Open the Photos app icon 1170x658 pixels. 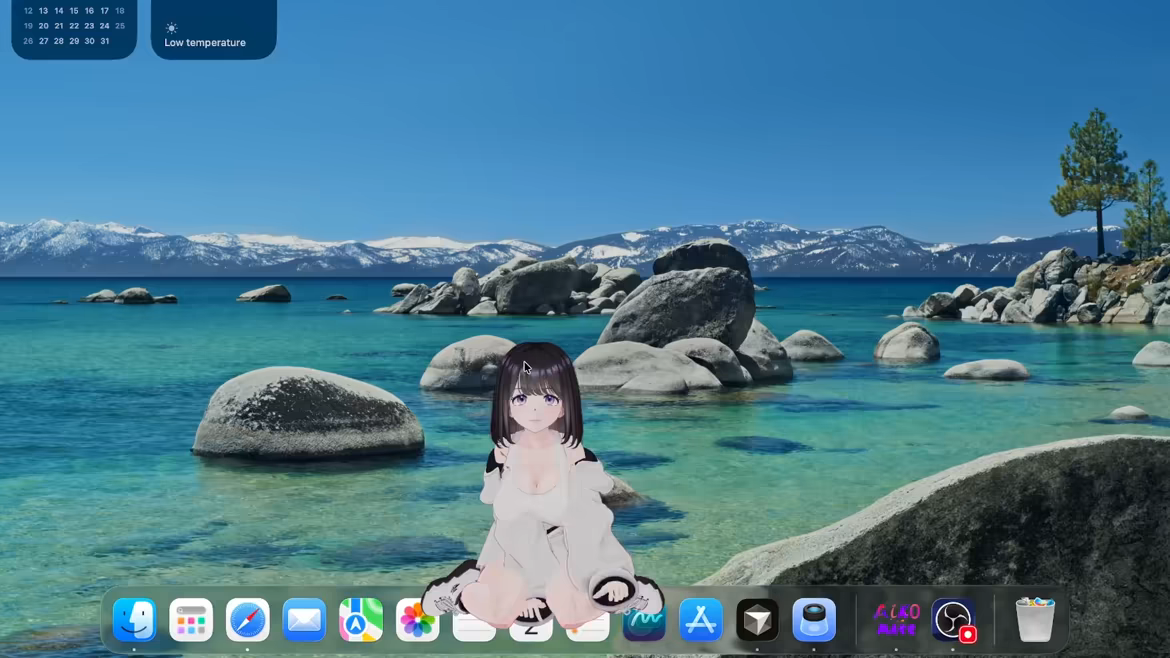click(417, 621)
